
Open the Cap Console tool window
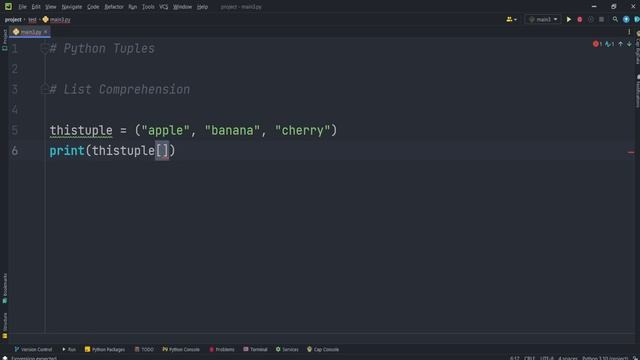pos(323,349)
